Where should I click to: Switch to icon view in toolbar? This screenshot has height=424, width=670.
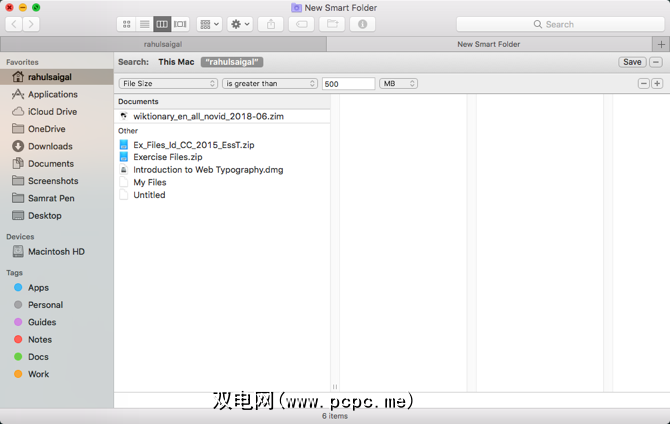126,24
